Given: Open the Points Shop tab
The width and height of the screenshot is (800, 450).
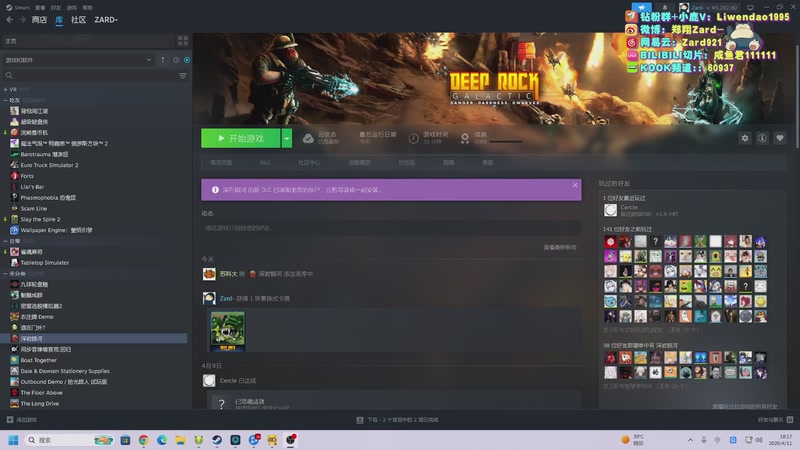Looking at the screenshot, I should [x=359, y=162].
